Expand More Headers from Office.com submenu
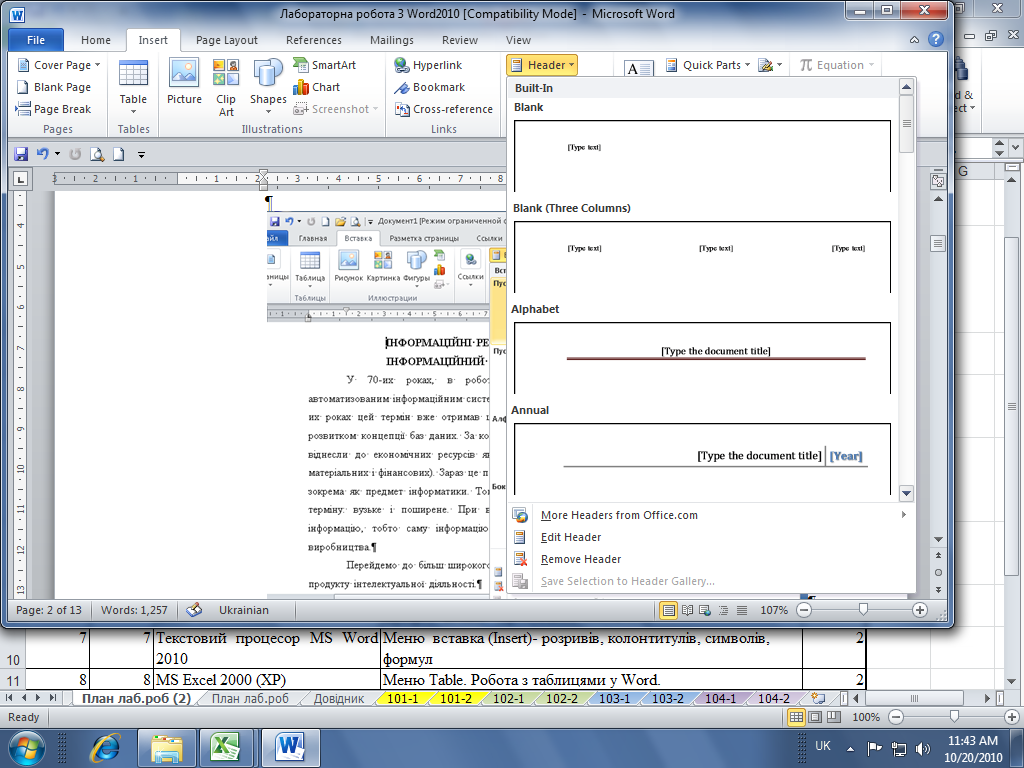 (904, 515)
